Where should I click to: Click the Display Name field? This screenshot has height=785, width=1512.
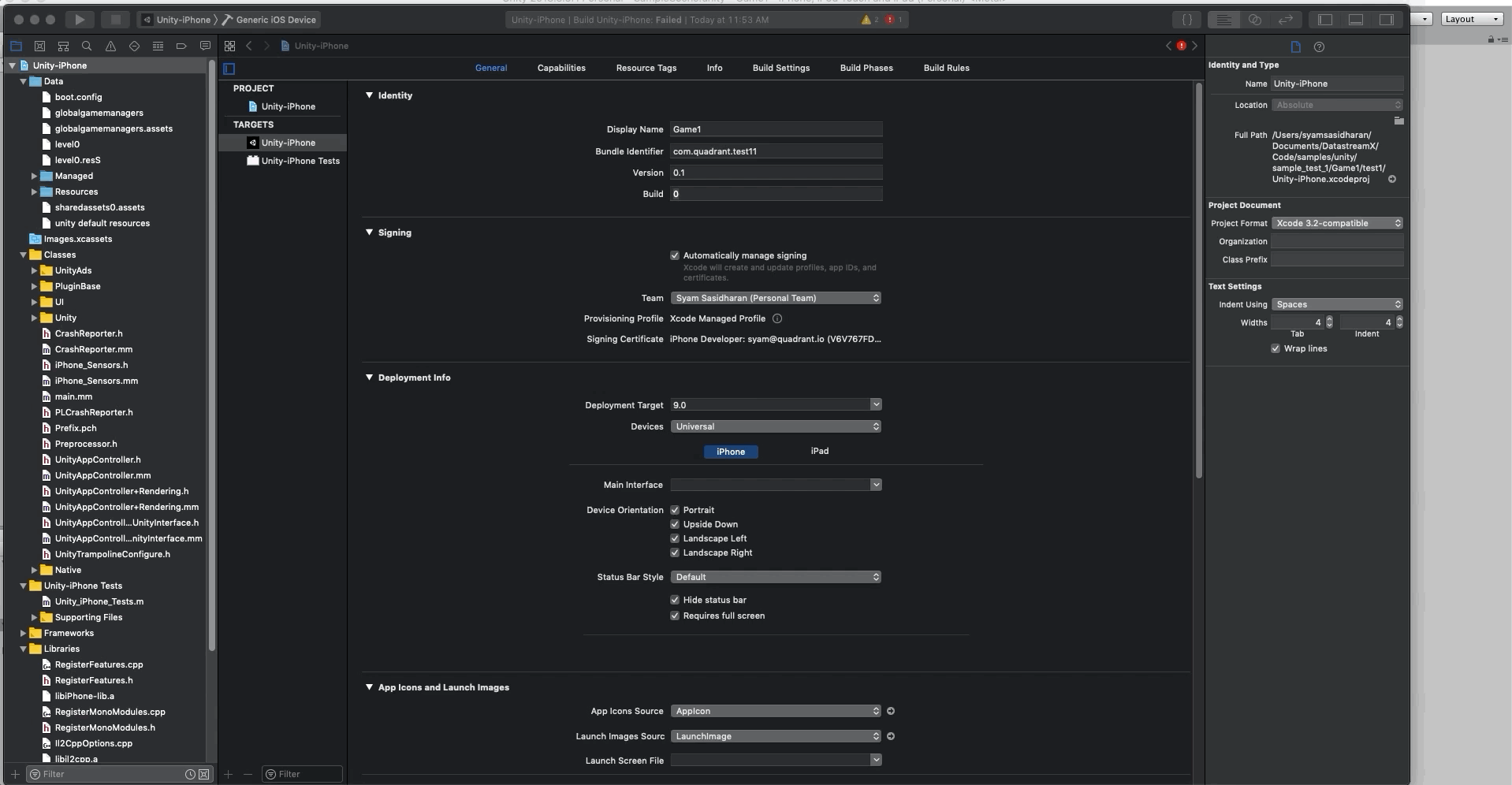pos(776,129)
